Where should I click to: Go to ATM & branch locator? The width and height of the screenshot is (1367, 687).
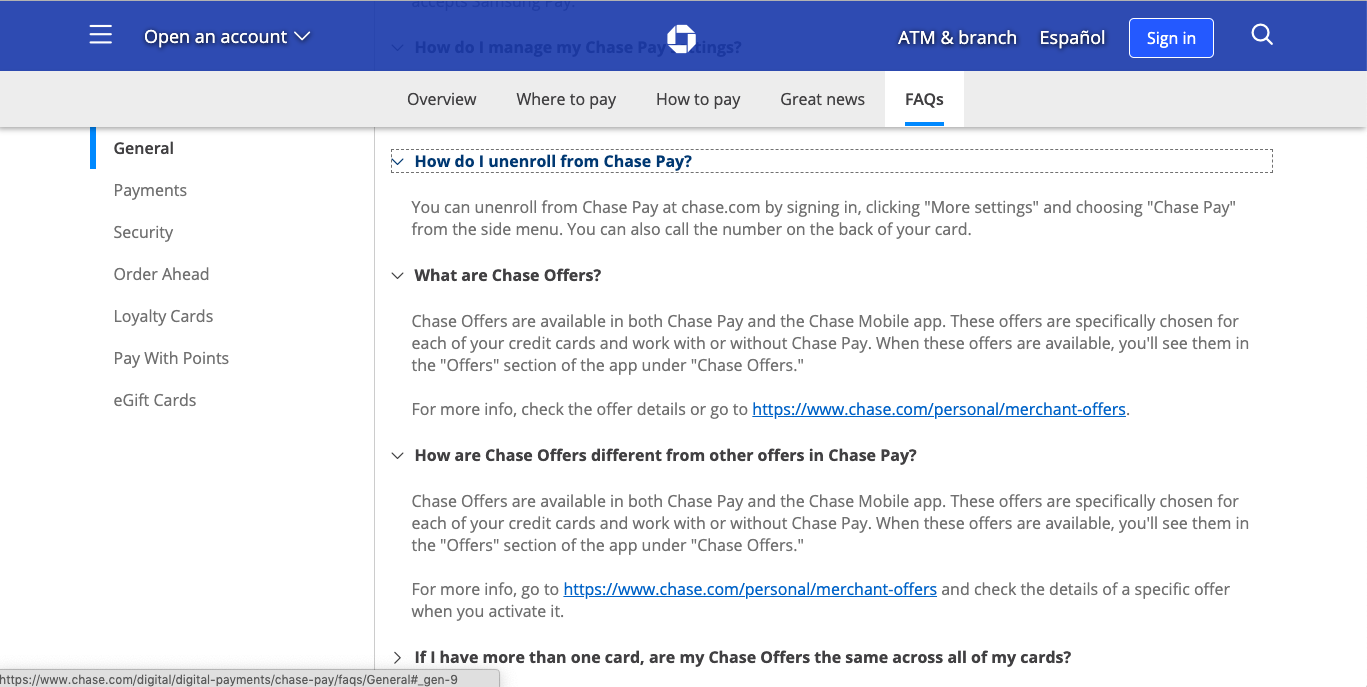tap(957, 38)
